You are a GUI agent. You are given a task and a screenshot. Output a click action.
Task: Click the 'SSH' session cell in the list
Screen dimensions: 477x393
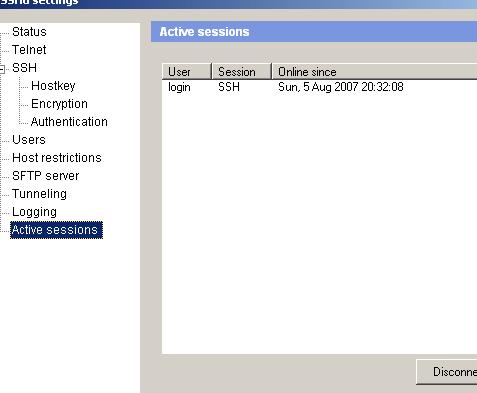[x=229, y=87]
